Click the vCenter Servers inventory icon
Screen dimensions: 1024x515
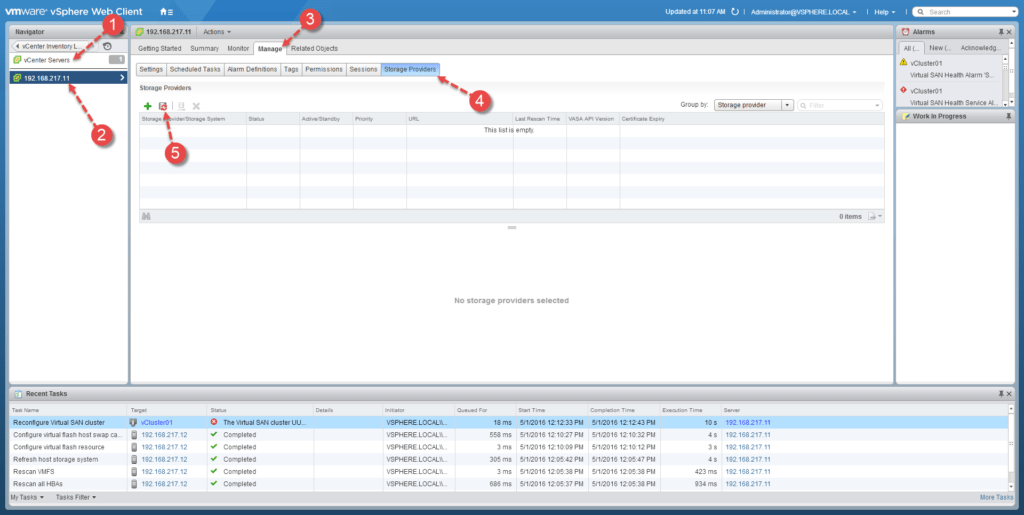[x=17, y=60]
